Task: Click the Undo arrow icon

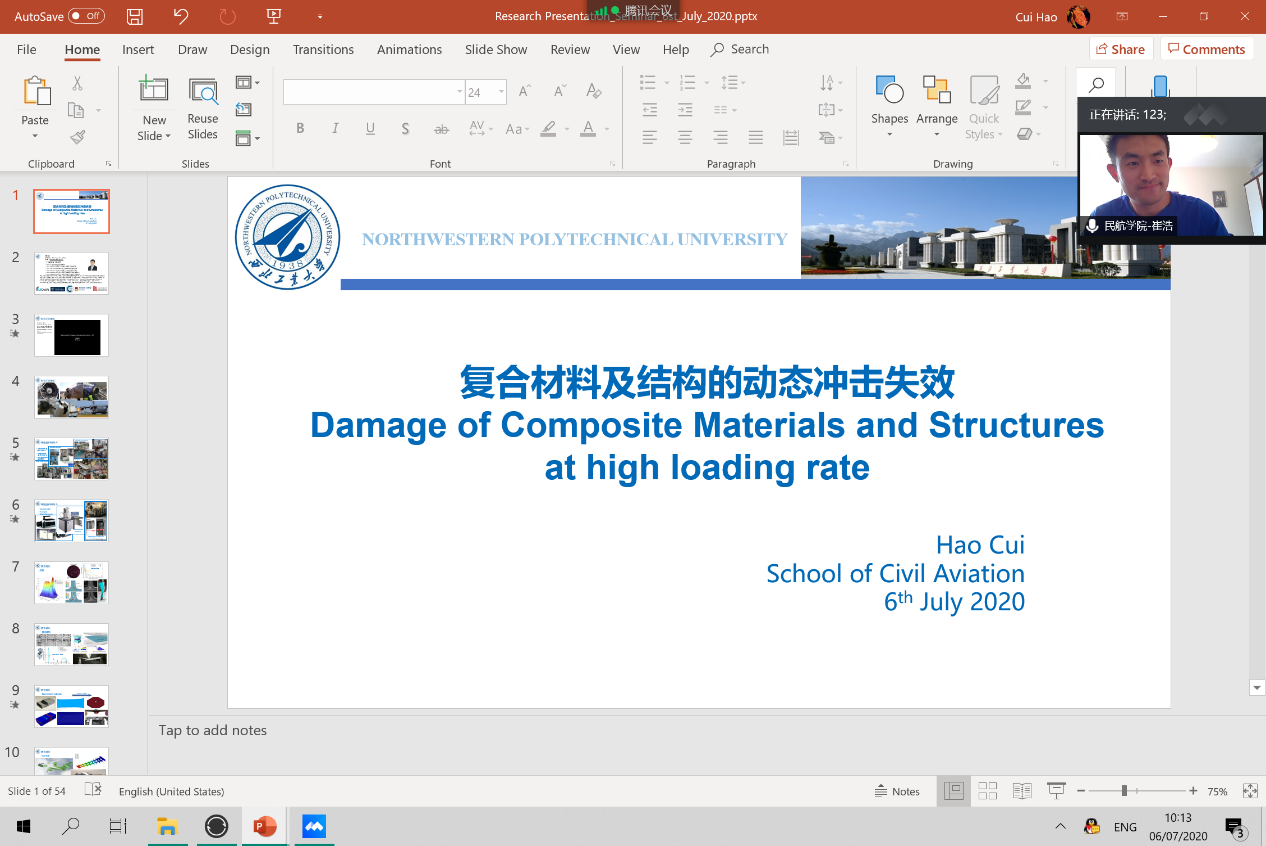Action: (180, 16)
